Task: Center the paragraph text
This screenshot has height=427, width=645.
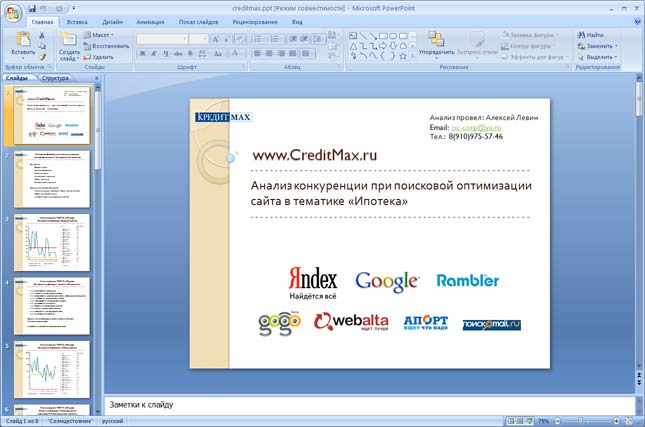Action: pos(269,53)
